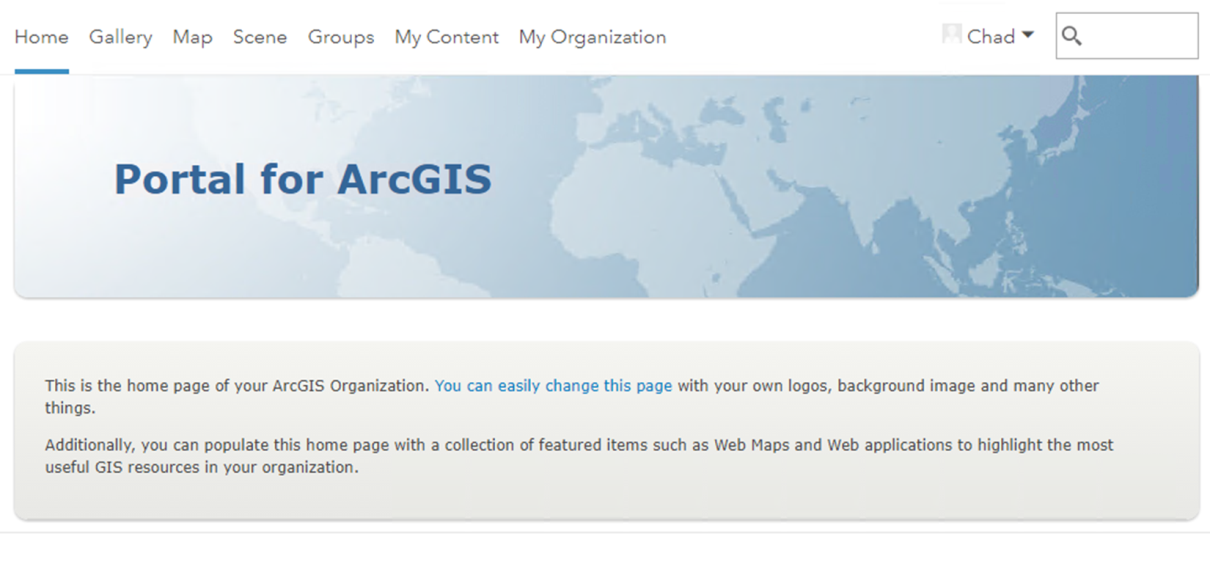Click the 'Additionally, you can populate' paragraph

click(x=579, y=455)
